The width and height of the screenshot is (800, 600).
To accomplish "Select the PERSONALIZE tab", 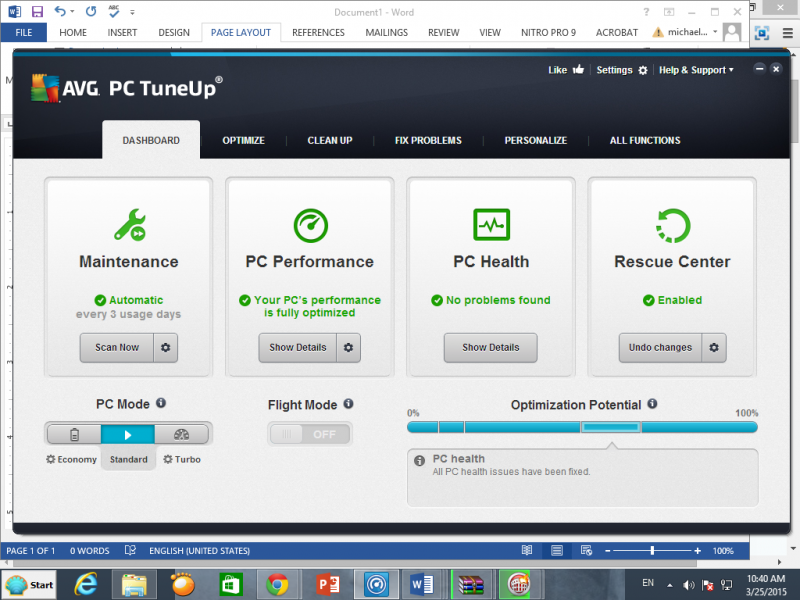I will 536,140.
